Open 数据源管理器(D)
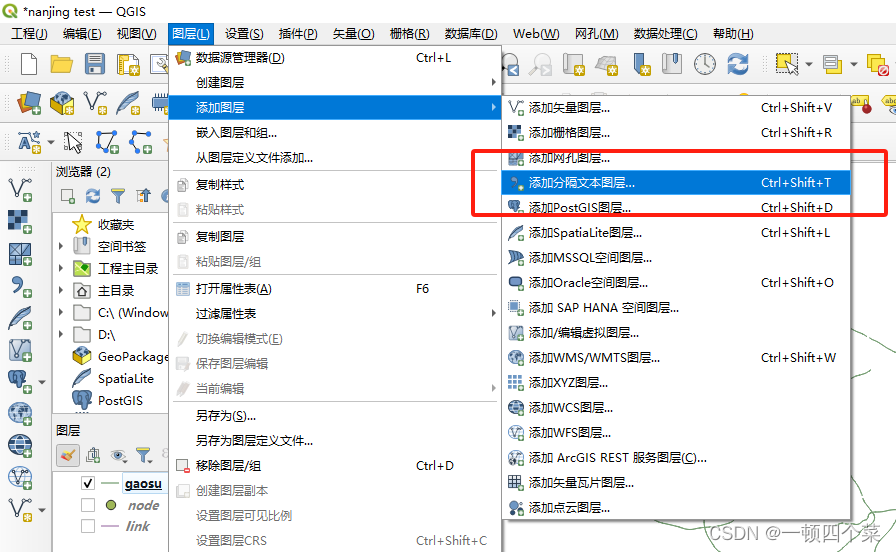The width and height of the screenshot is (896, 552). [x=335, y=57]
